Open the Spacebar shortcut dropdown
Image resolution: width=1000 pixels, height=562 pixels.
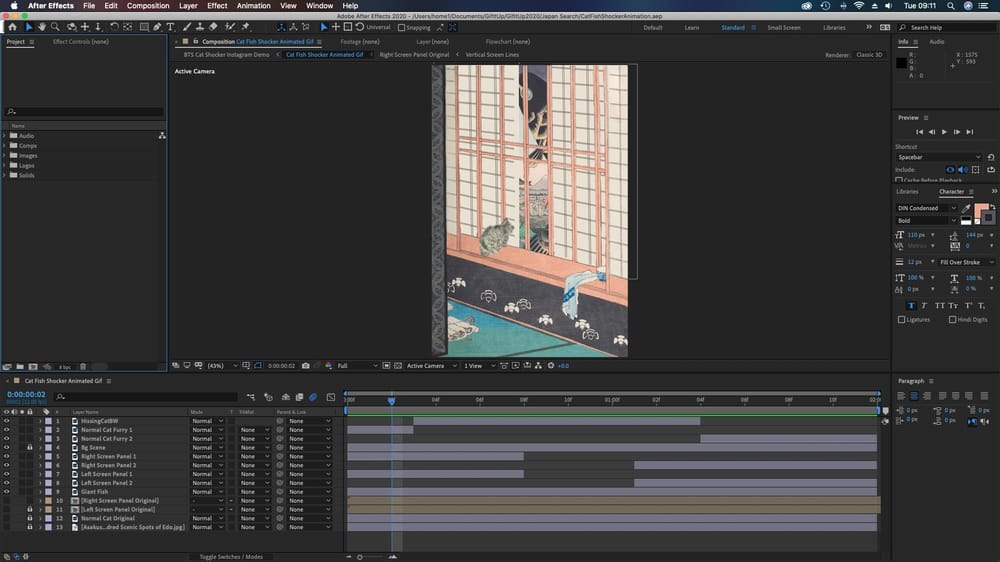(x=938, y=157)
